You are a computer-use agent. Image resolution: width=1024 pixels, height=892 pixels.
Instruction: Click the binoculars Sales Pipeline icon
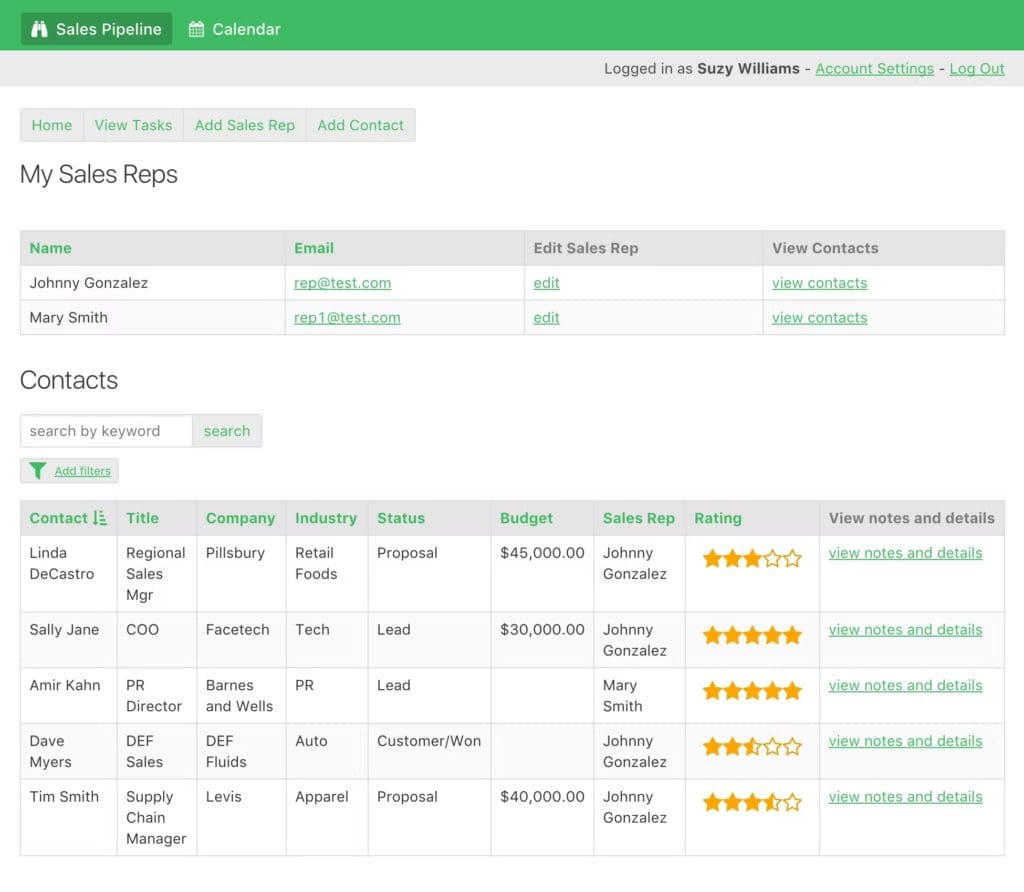click(40, 29)
